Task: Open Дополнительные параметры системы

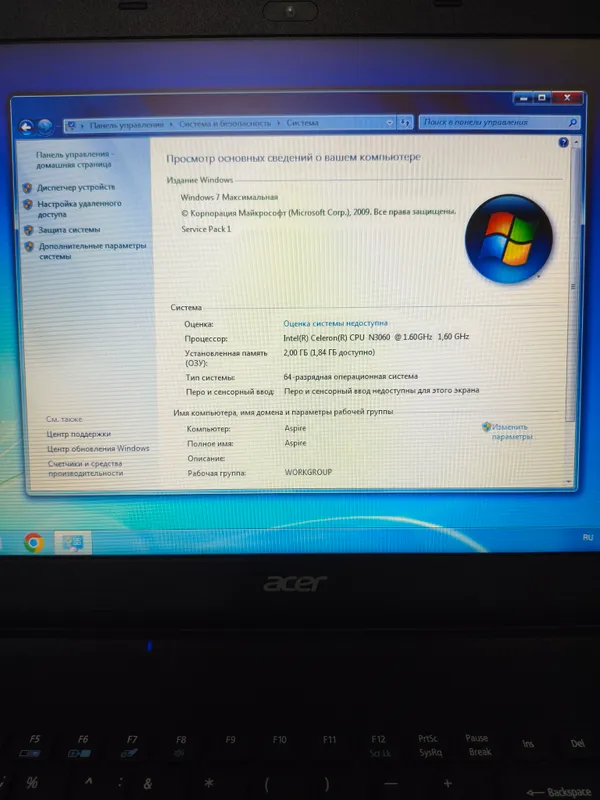Action: (92, 251)
